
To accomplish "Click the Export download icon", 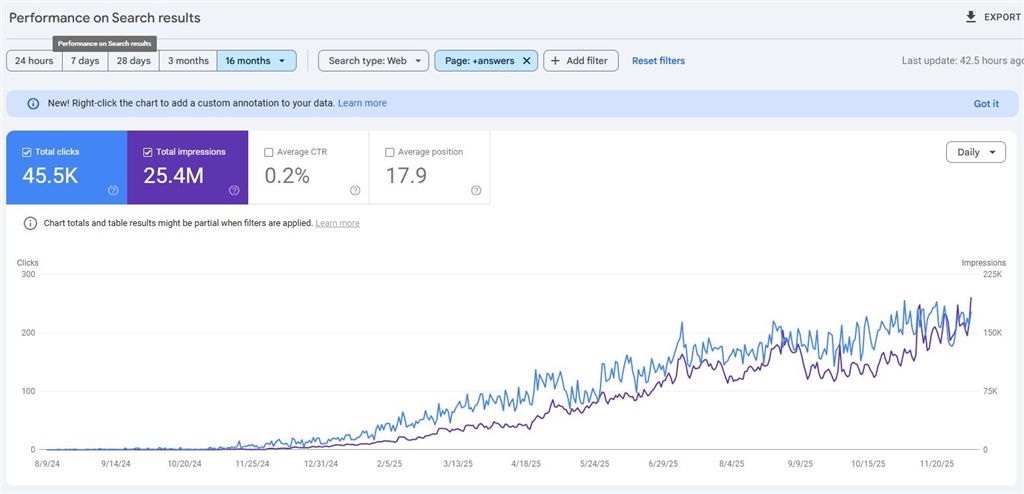I will click(970, 17).
